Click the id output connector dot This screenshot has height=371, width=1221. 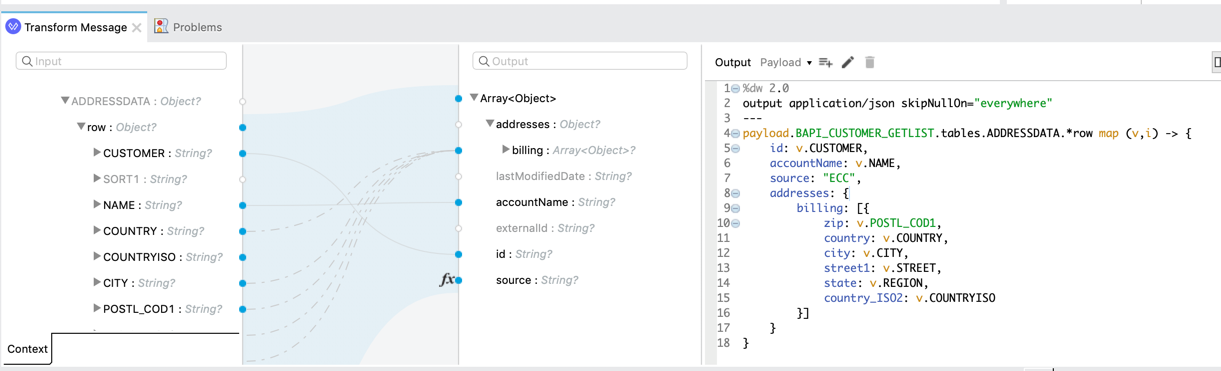point(459,254)
